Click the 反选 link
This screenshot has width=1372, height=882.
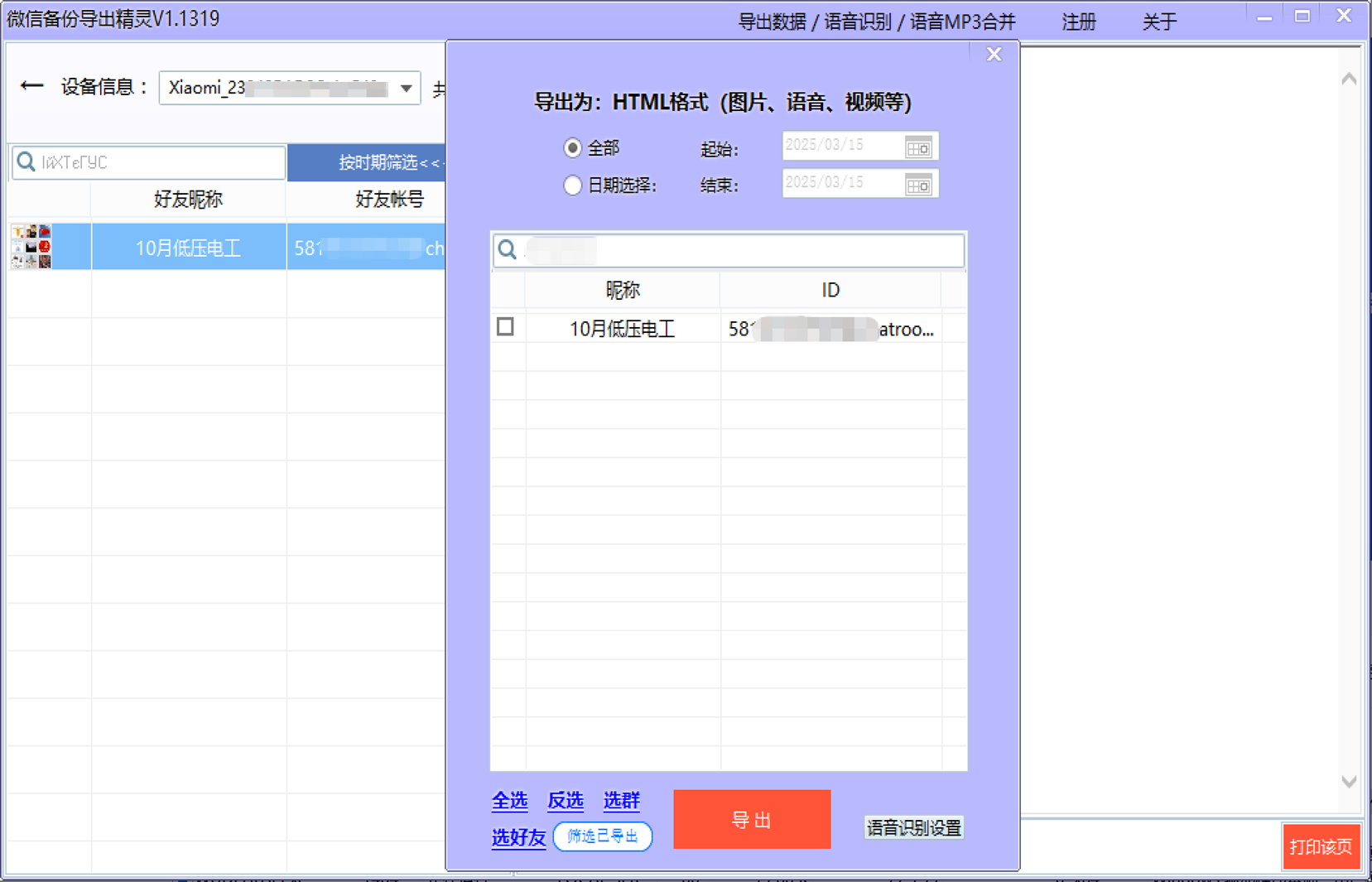(566, 801)
